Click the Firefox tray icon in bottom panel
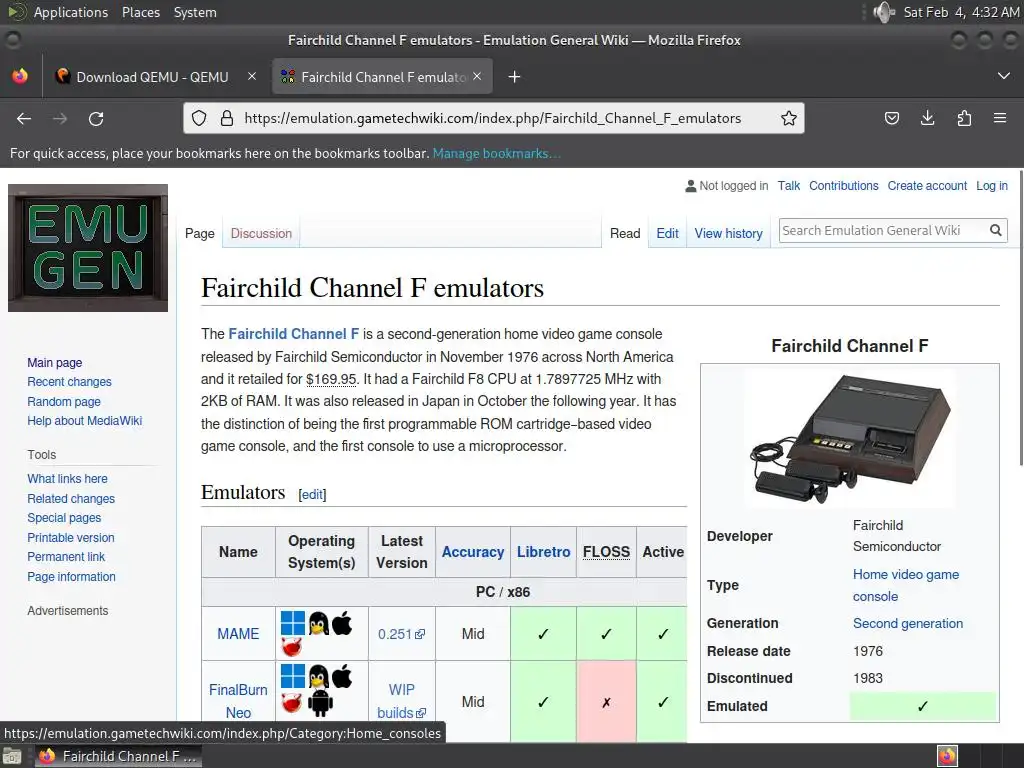 [x=947, y=756]
